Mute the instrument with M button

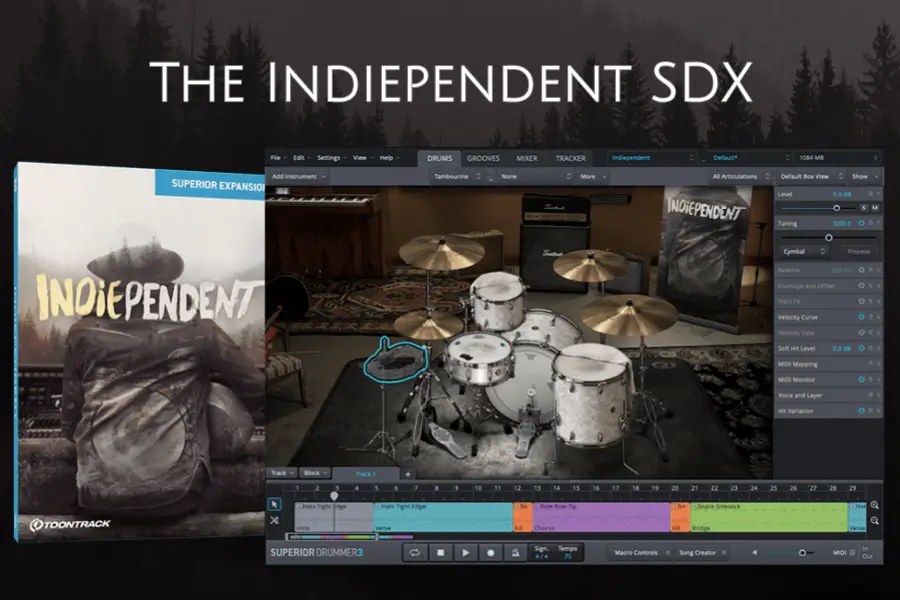[x=875, y=208]
